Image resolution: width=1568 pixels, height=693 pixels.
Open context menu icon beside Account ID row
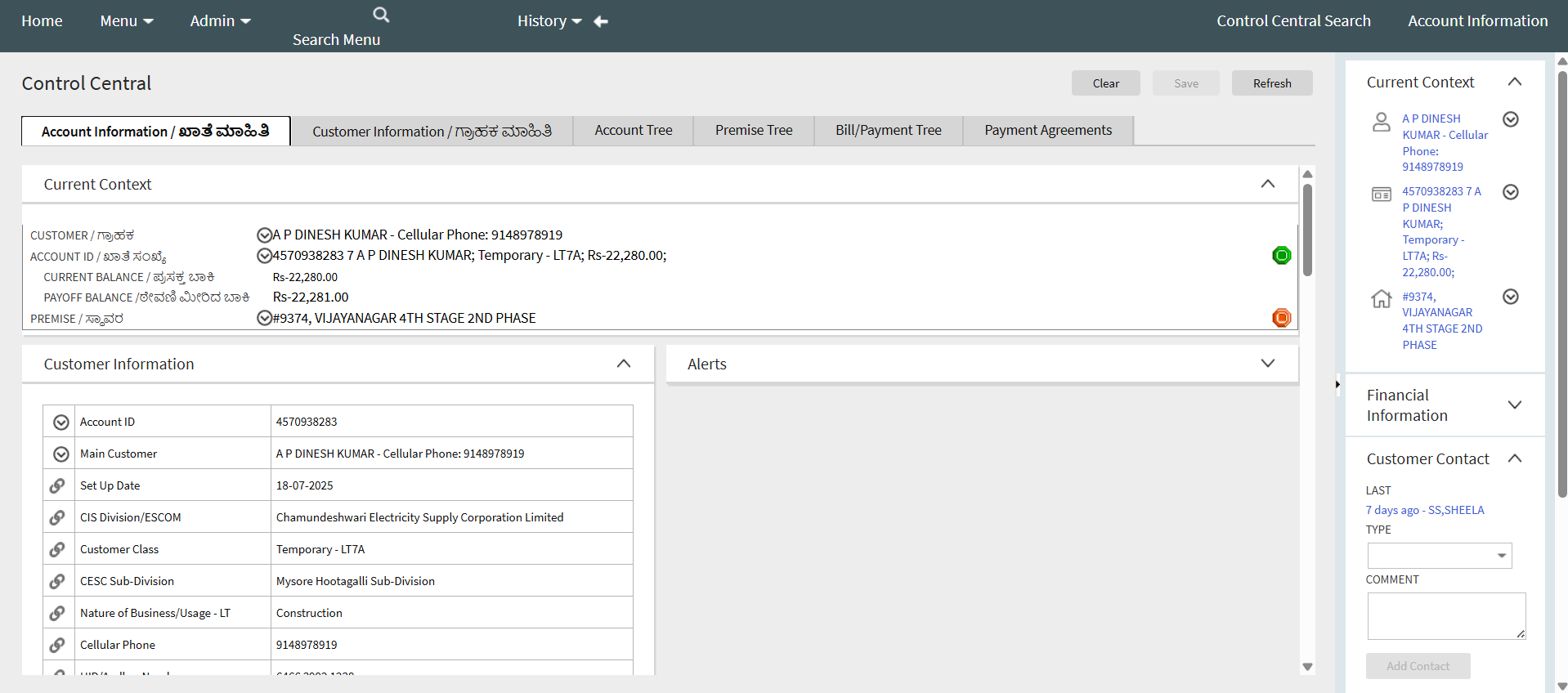click(61, 423)
